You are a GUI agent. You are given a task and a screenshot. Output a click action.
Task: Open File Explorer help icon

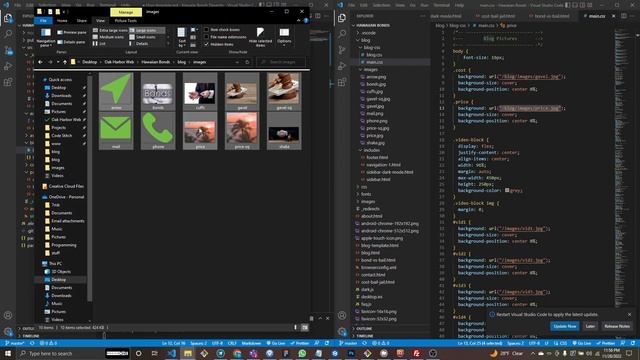[x=306, y=20]
